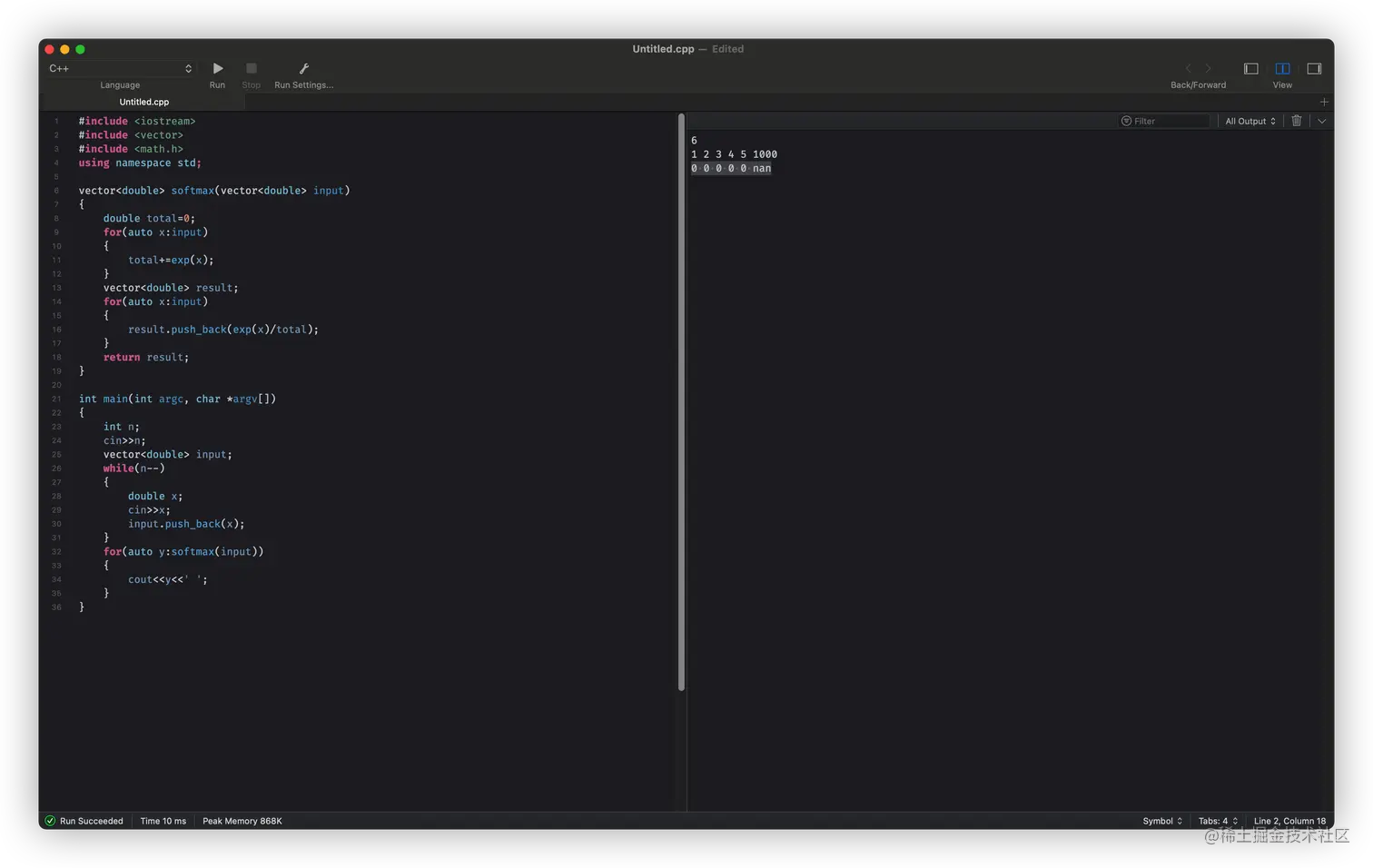Screen dimensions: 1373x868
Task: Click 'double x;' line
Action: click(x=155, y=497)
